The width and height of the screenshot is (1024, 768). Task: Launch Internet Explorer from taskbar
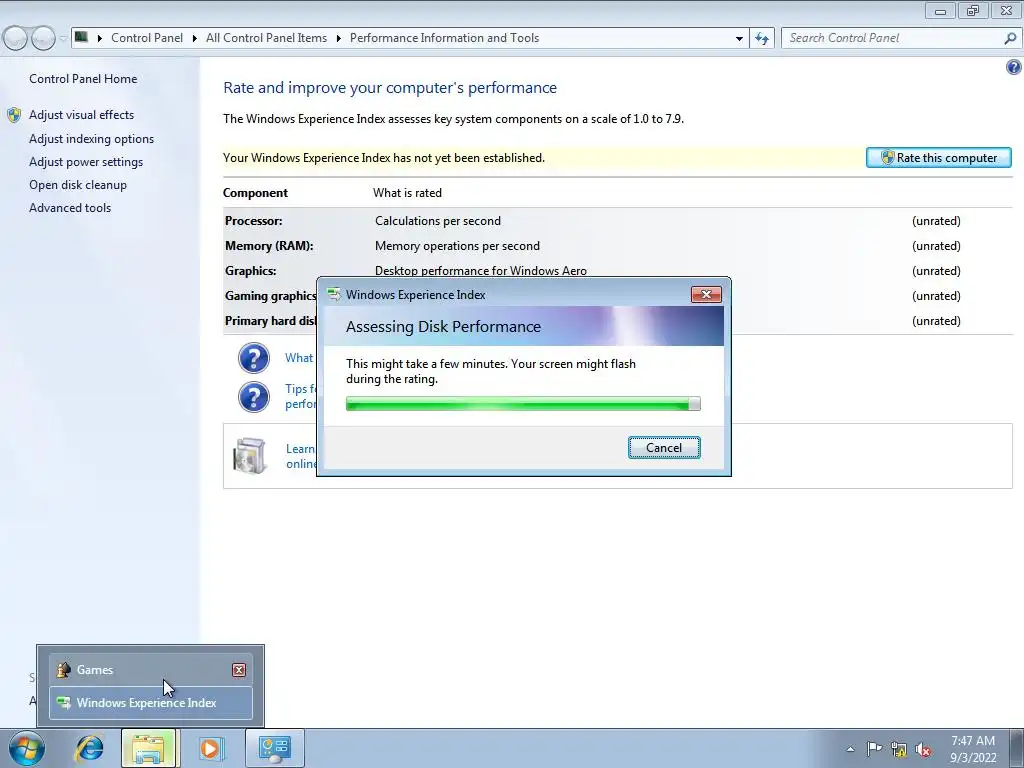(89, 748)
